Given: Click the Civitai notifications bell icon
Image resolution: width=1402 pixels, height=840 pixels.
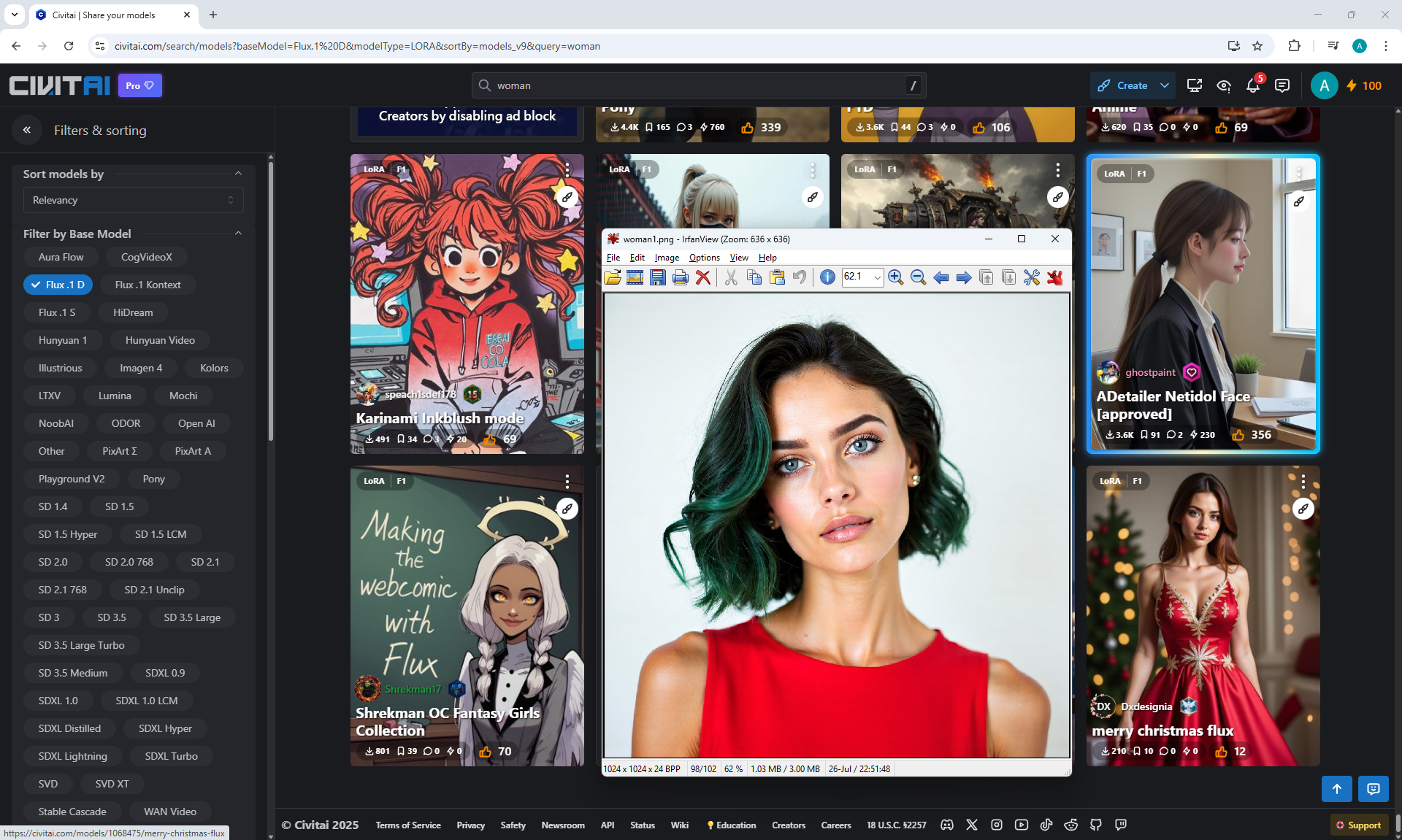Looking at the screenshot, I should (1252, 85).
